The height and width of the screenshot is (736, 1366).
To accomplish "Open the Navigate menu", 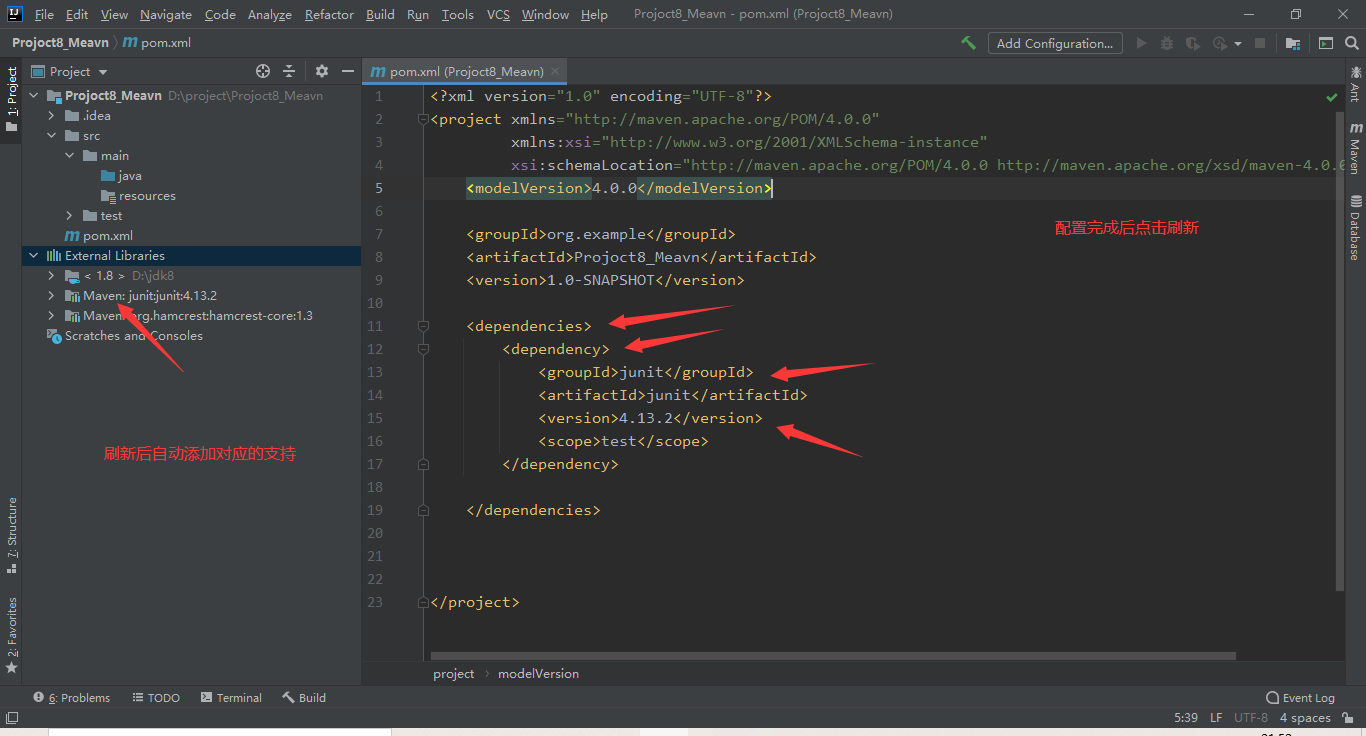I will [x=166, y=14].
